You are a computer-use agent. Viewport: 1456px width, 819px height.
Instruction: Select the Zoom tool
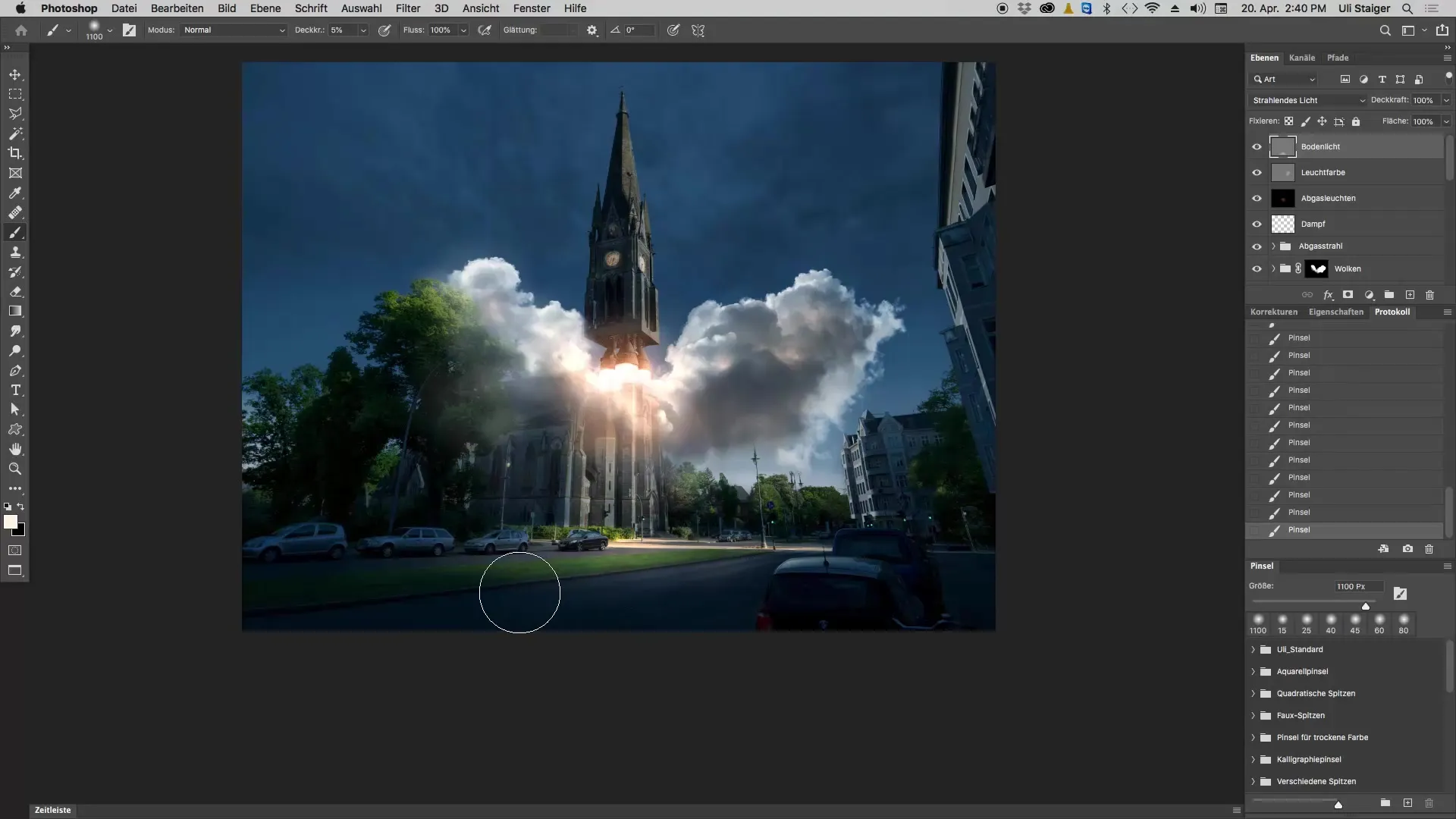coord(15,469)
